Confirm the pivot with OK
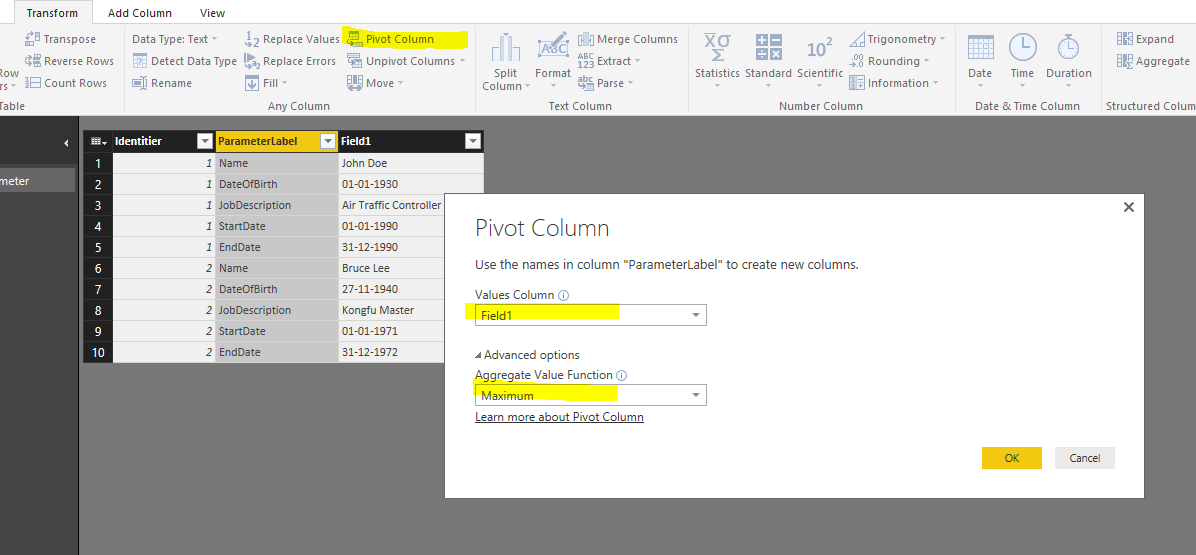Screen dimensions: 1196x555 (x=1011, y=457)
